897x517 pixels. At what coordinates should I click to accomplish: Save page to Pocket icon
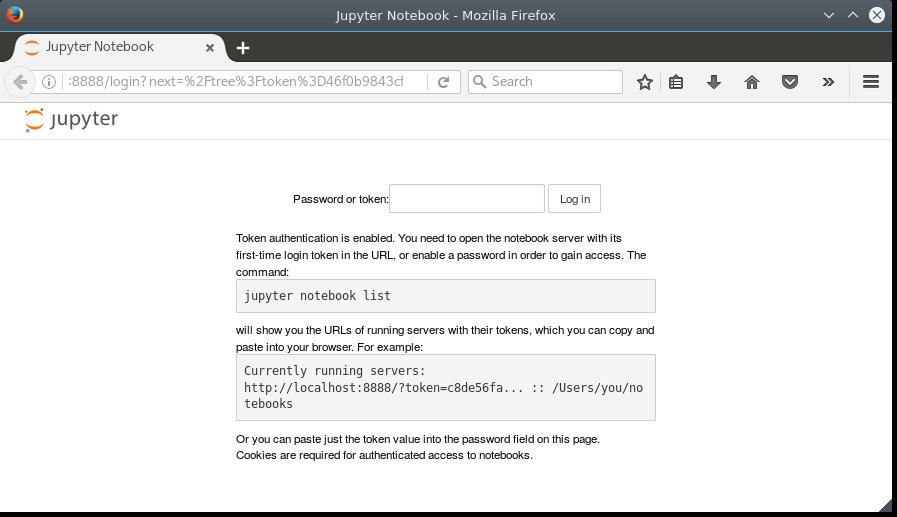click(x=790, y=82)
